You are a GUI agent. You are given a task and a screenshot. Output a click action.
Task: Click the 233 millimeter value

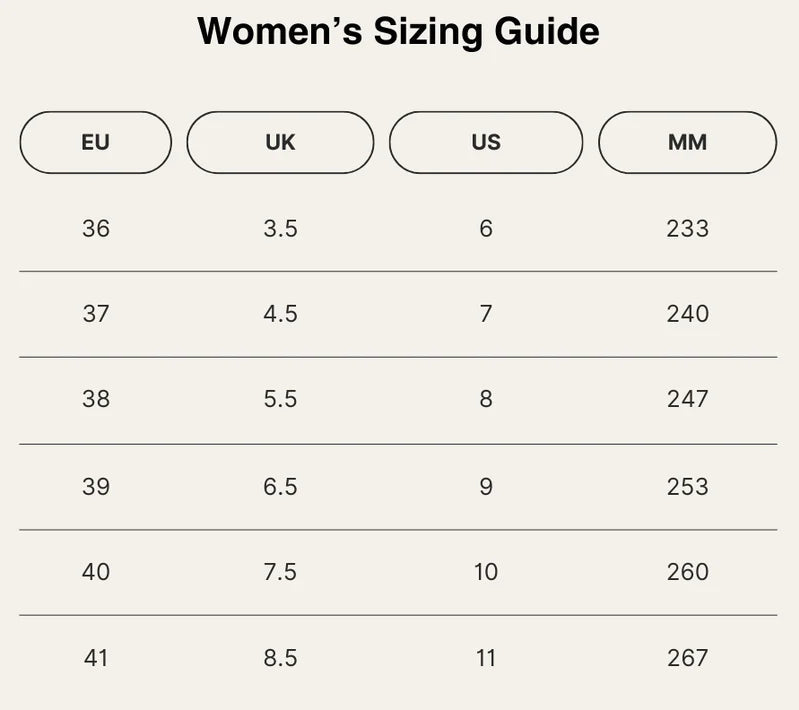[x=687, y=229]
